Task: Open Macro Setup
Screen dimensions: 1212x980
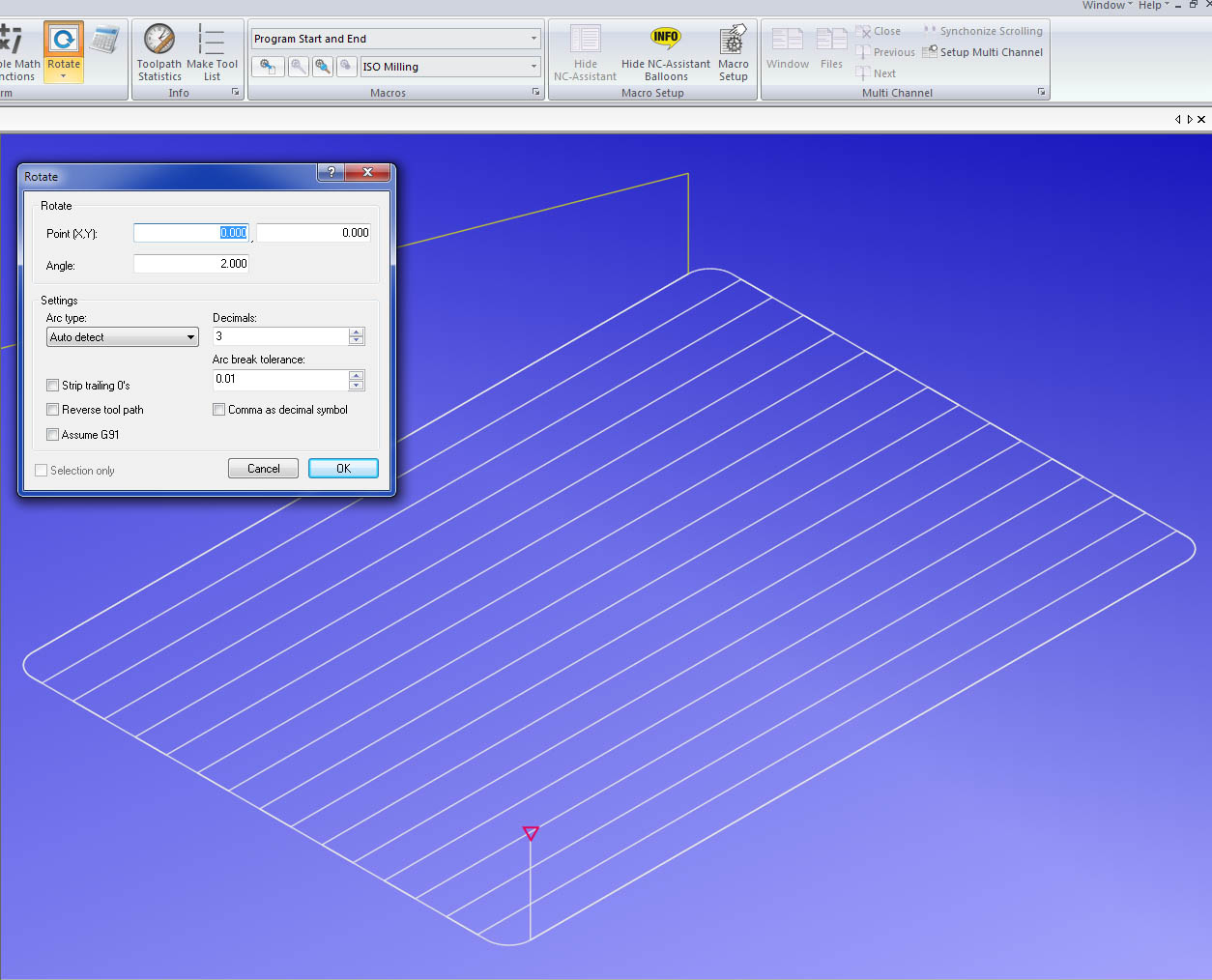Action: (734, 53)
